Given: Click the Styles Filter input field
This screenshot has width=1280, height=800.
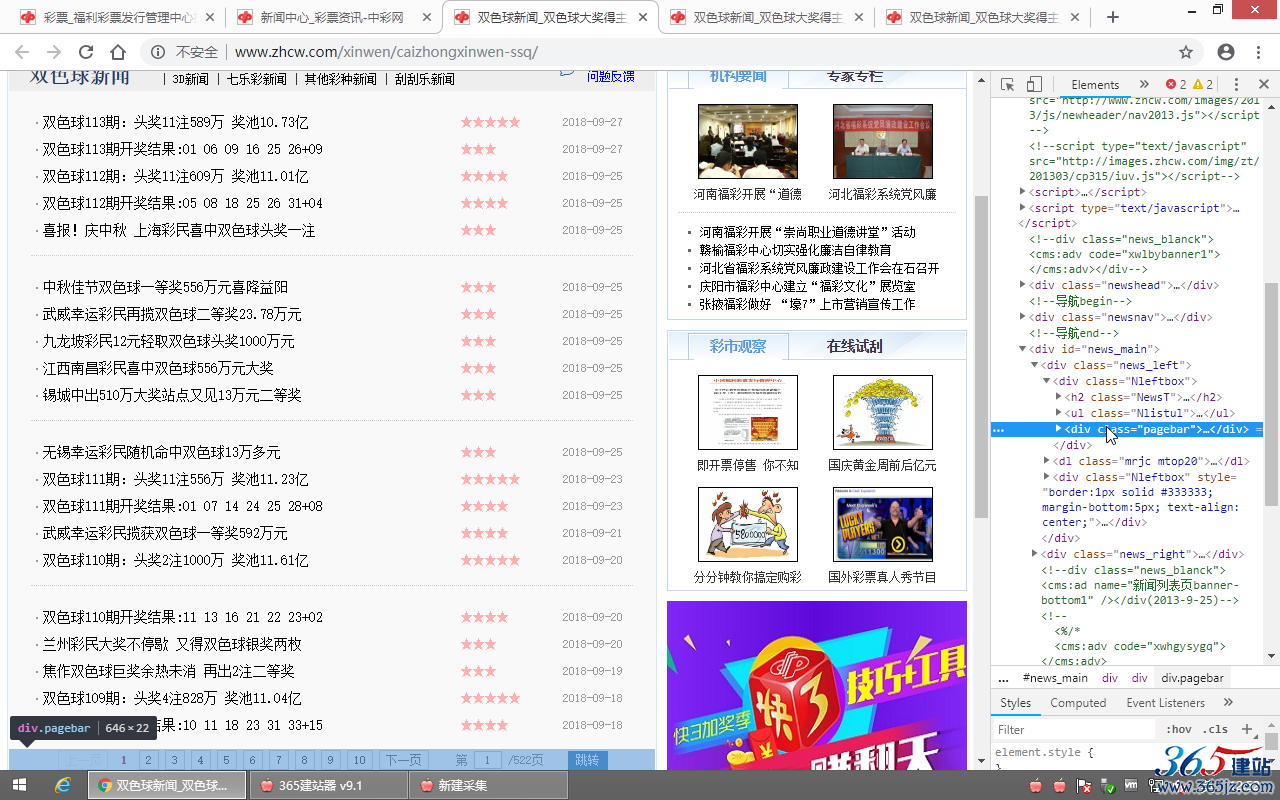Looking at the screenshot, I should tap(1075, 729).
